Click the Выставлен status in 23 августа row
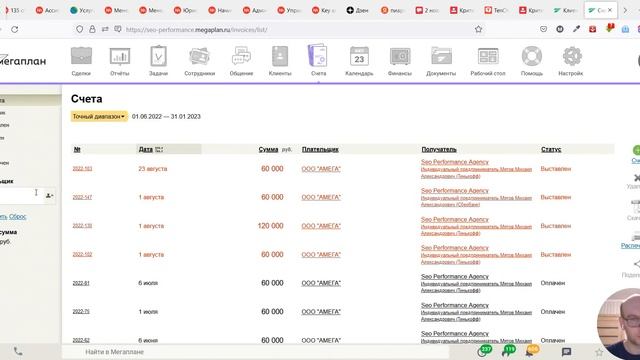 click(556, 169)
